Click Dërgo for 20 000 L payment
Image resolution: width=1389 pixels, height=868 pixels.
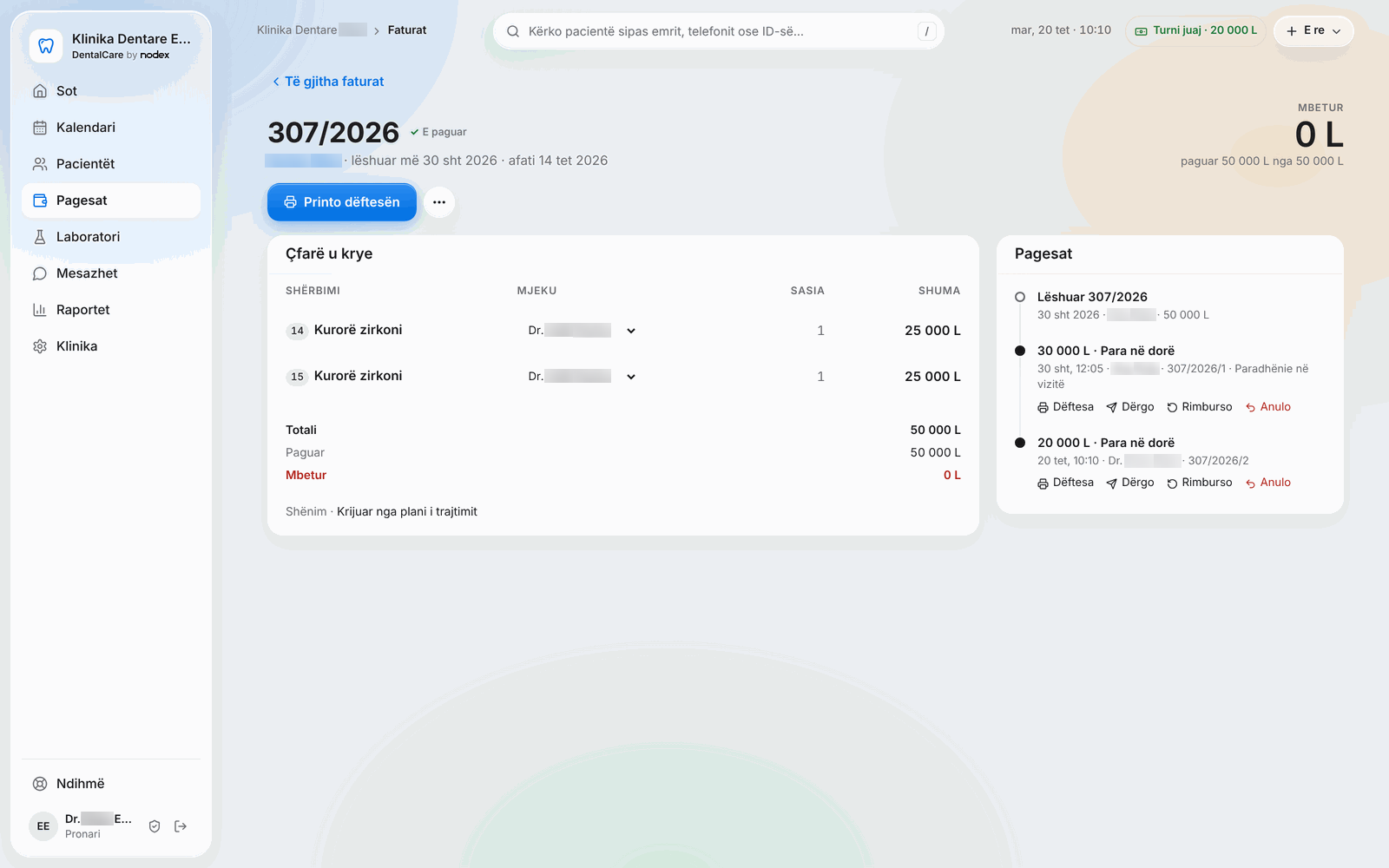(1130, 483)
